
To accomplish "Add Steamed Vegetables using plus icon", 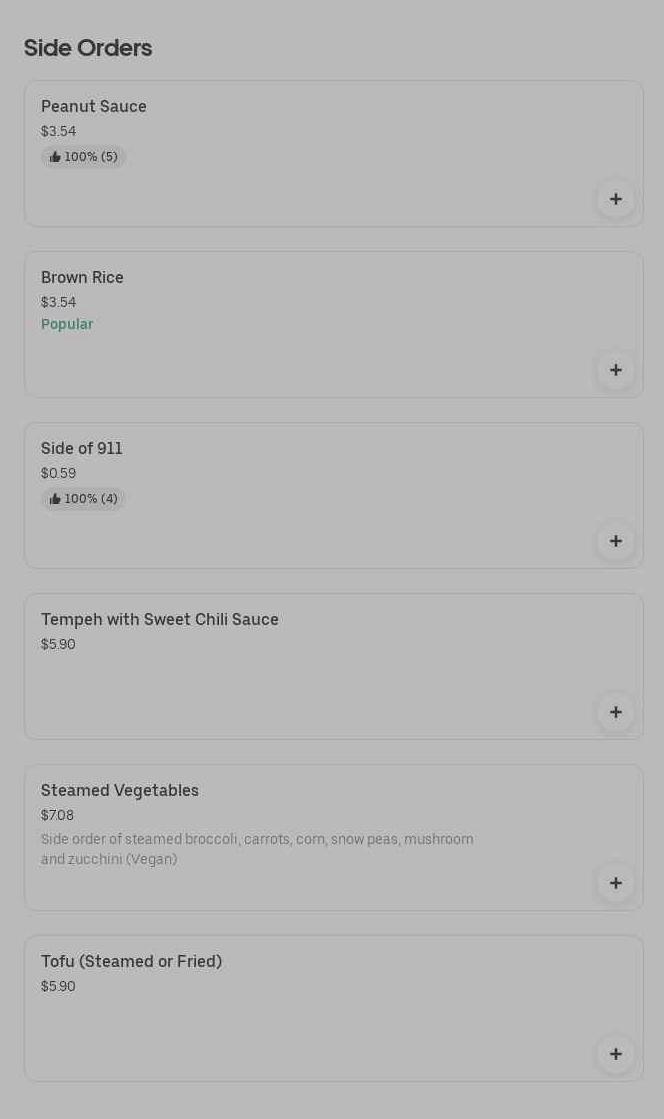I will click(x=615, y=883).
